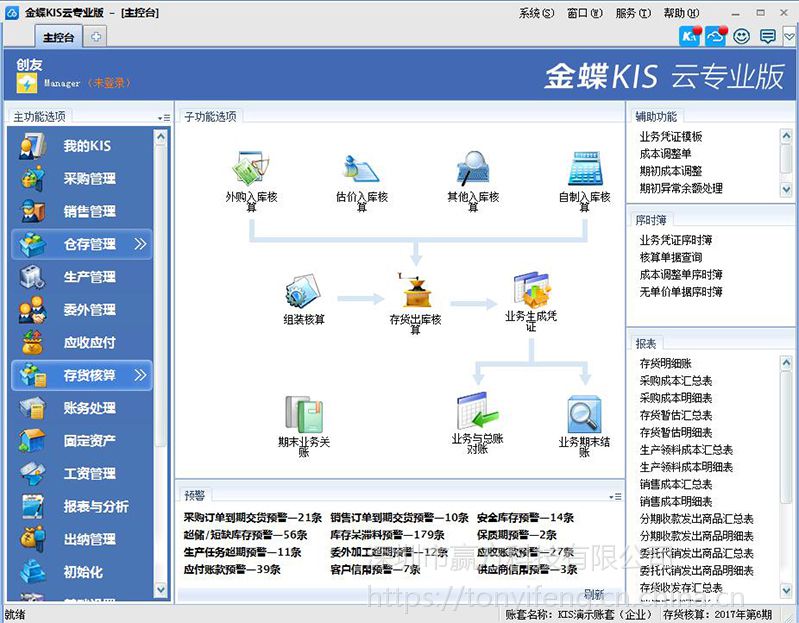799x623 pixels.
Task: Open the 采购成本汇总表 report
Action: pos(676,381)
